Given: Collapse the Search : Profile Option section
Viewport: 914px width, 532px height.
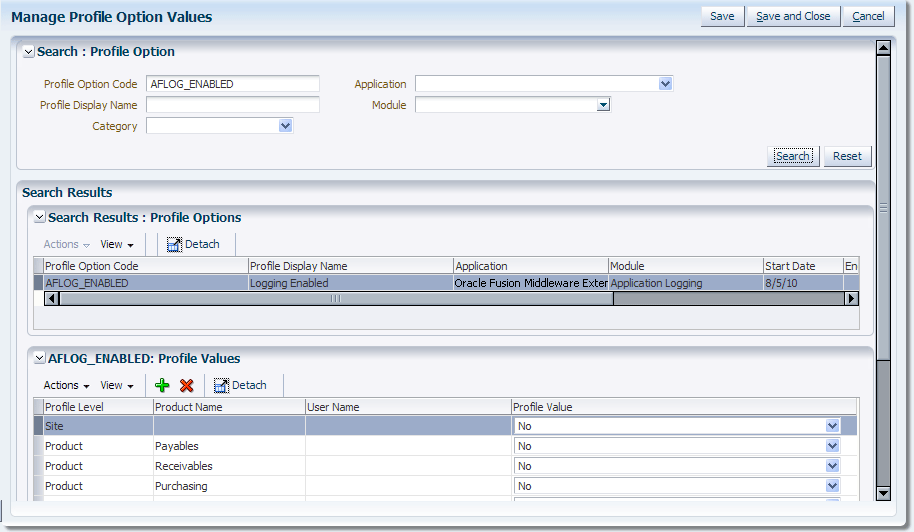Looking at the screenshot, I should click(28, 52).
